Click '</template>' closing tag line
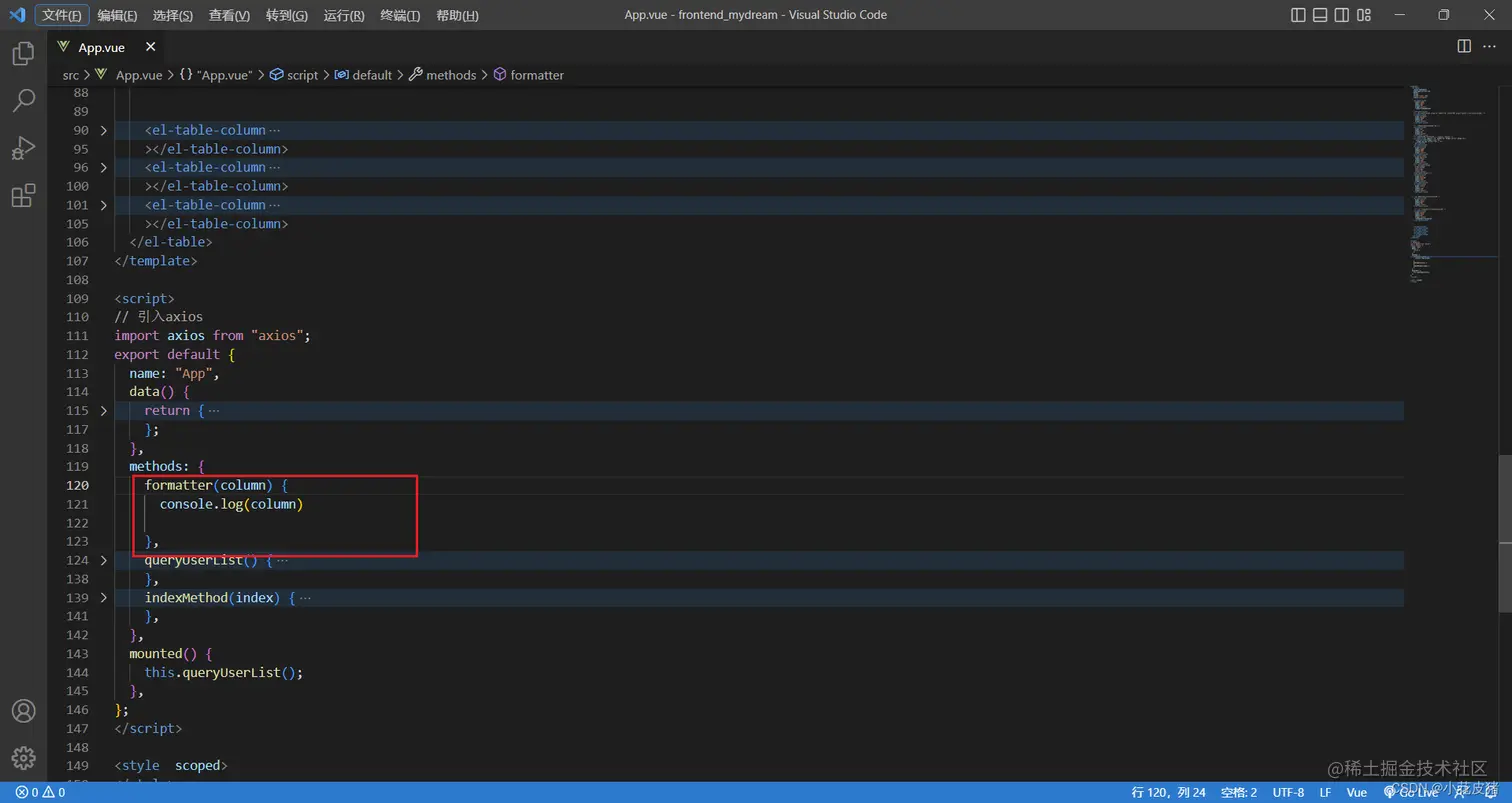This screenshot has width=1512, height=803. [x=155, y=261]
